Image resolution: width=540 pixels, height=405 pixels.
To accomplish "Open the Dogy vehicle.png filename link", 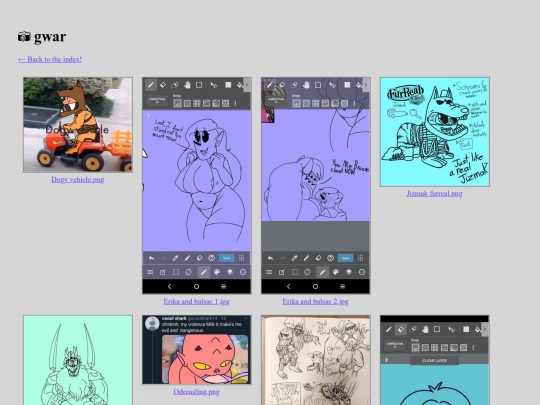I will [77, 179].
